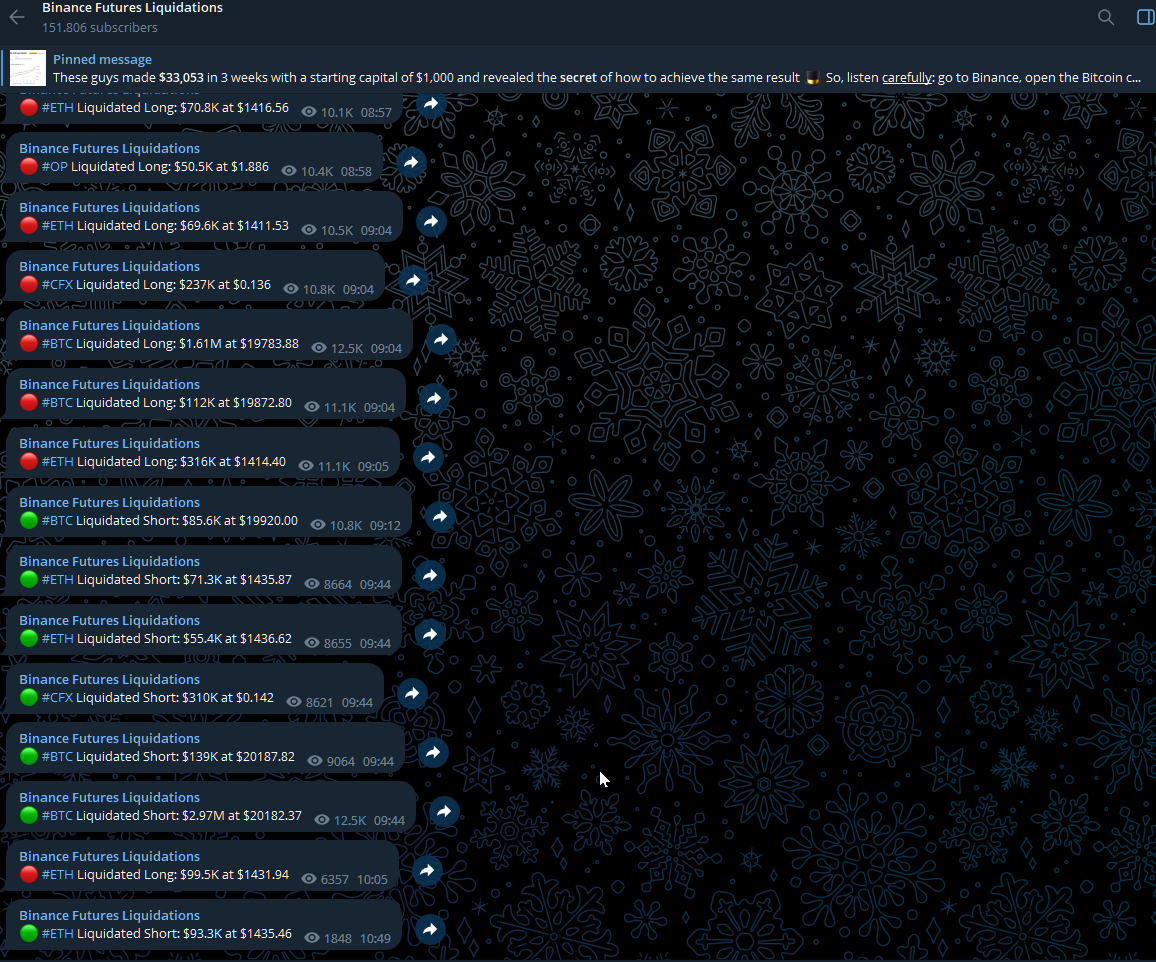Open #CFX hashtag in $0.136 message
1156x962 pixels.
58,285
